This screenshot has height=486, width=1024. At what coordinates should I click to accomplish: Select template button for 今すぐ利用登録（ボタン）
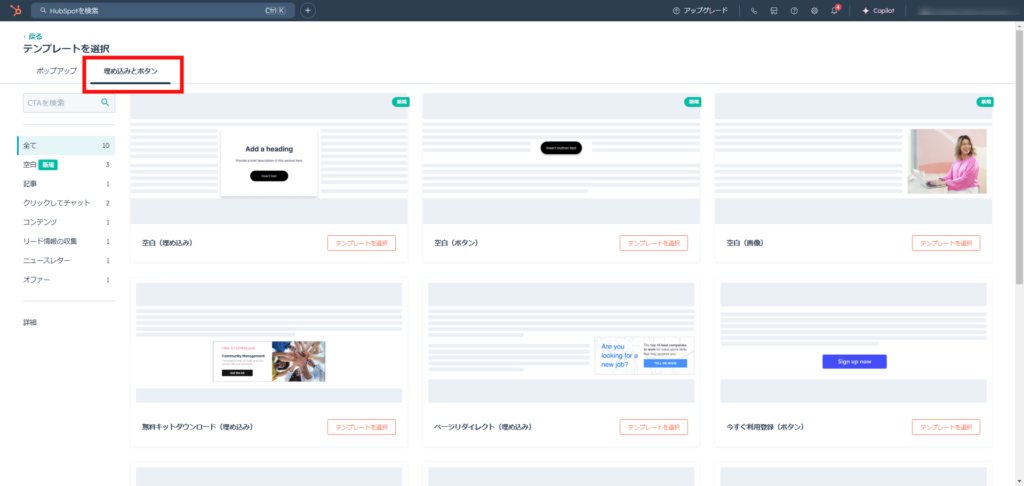(x=945, y=427)
